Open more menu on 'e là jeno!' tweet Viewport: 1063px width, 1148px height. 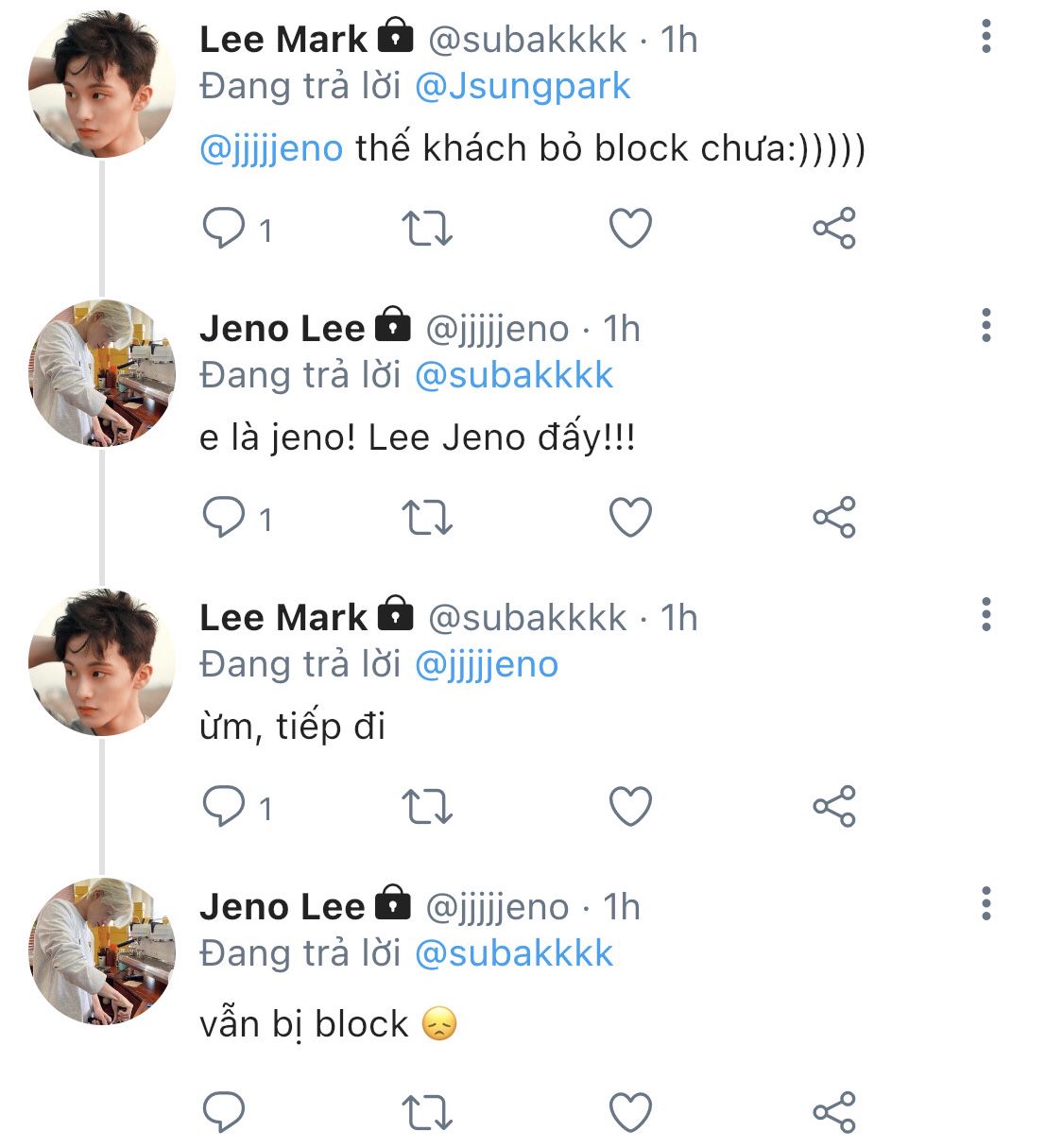(x=986, y=326)
